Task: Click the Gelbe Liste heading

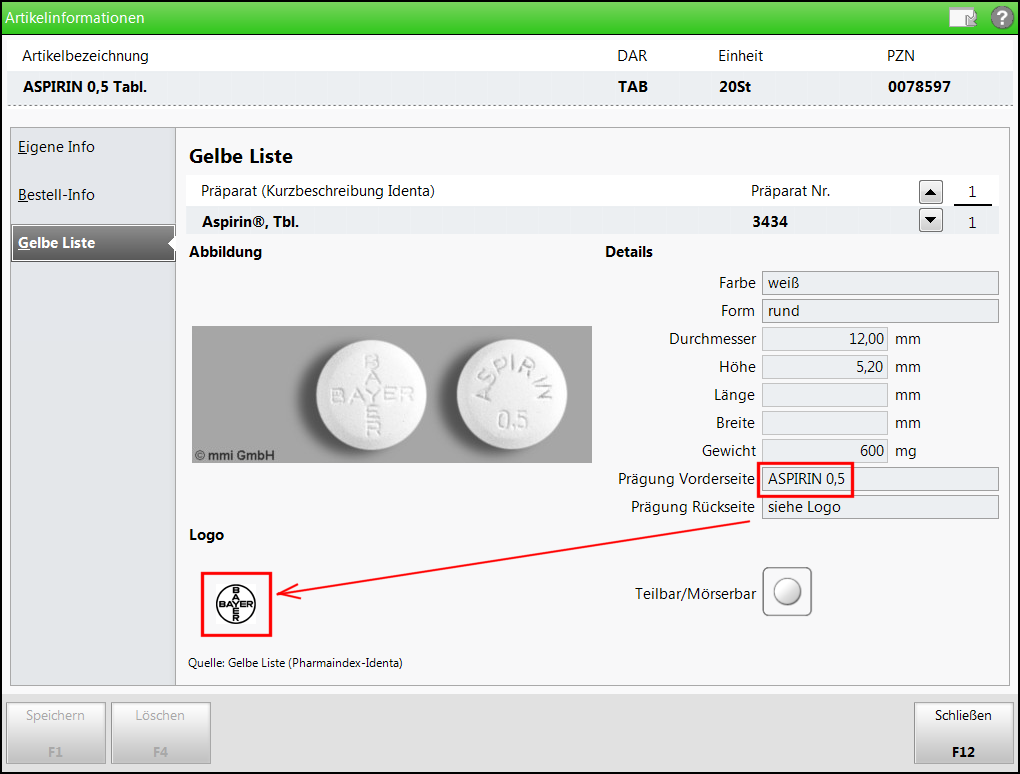Action: click(241, 157)
